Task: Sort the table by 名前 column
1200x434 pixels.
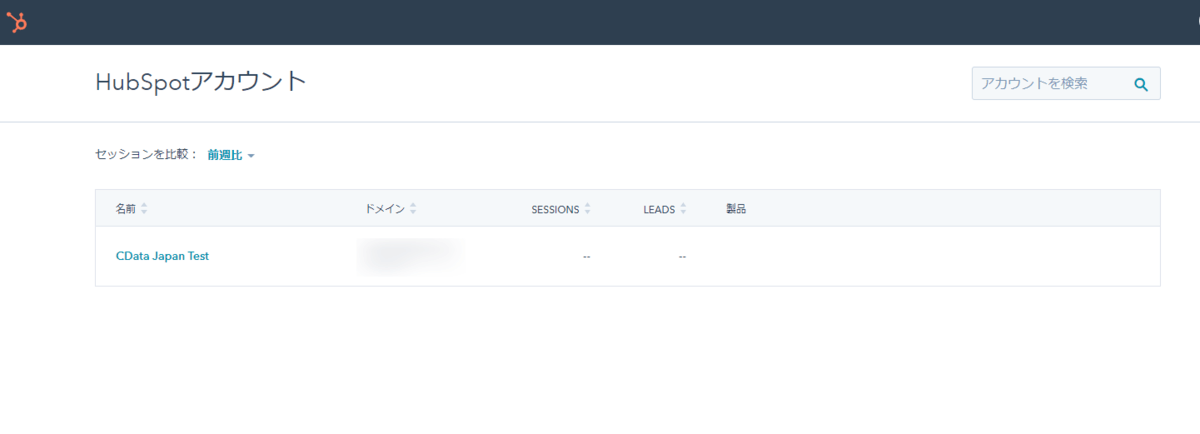Action: point(131,209)
